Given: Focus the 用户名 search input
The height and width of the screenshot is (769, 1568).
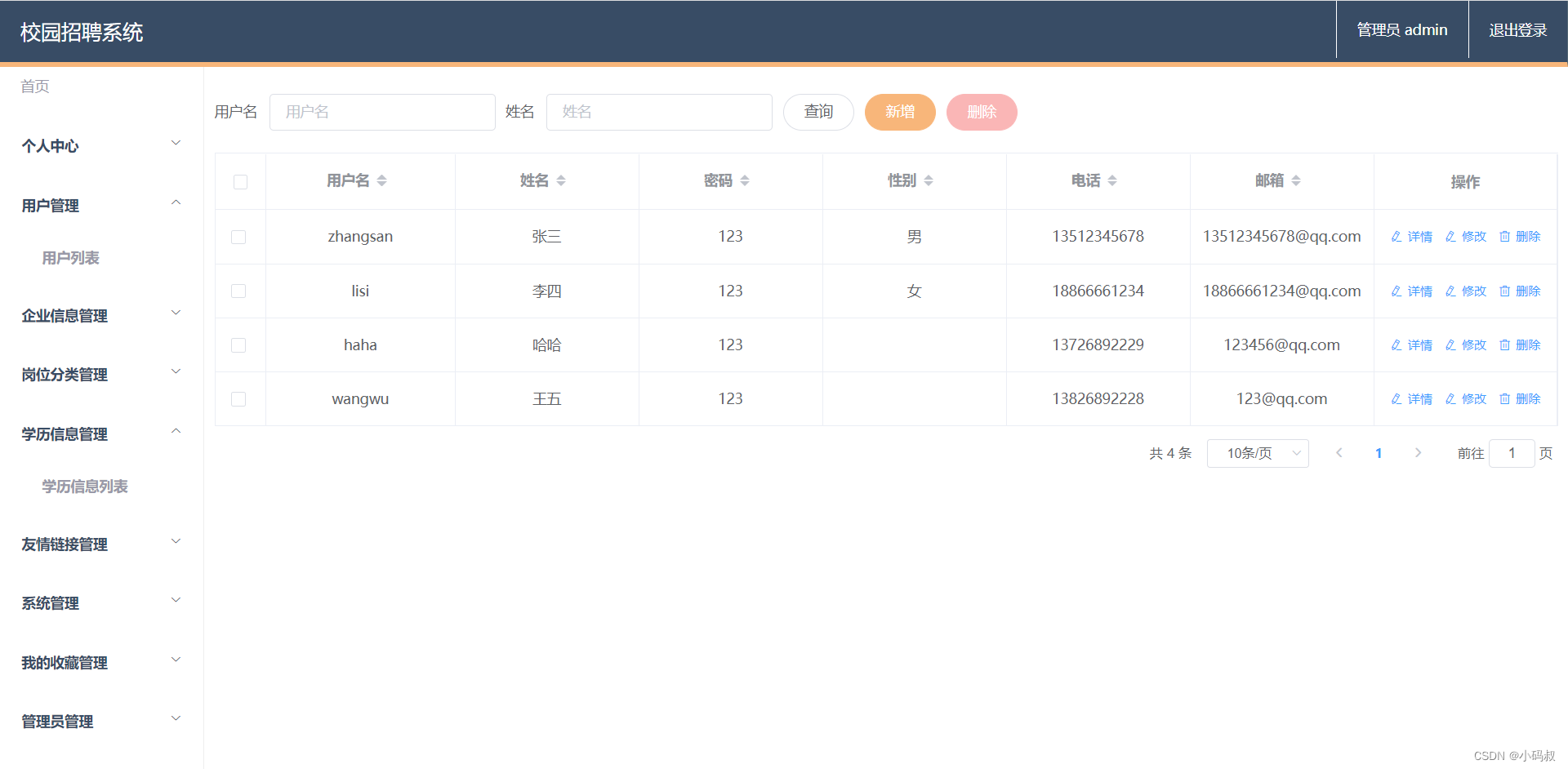Looking at the screenshot, I should 382,112.
